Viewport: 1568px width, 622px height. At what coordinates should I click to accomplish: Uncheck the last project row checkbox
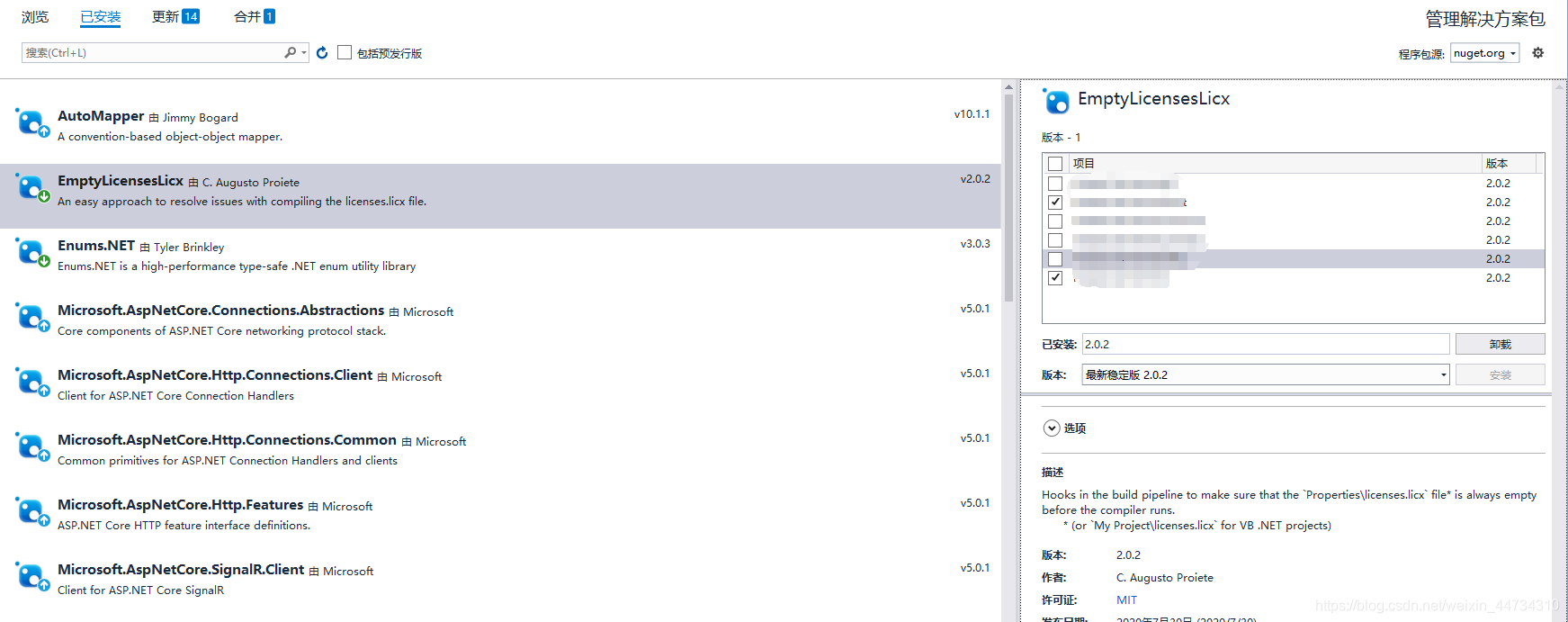point(1055,278)
